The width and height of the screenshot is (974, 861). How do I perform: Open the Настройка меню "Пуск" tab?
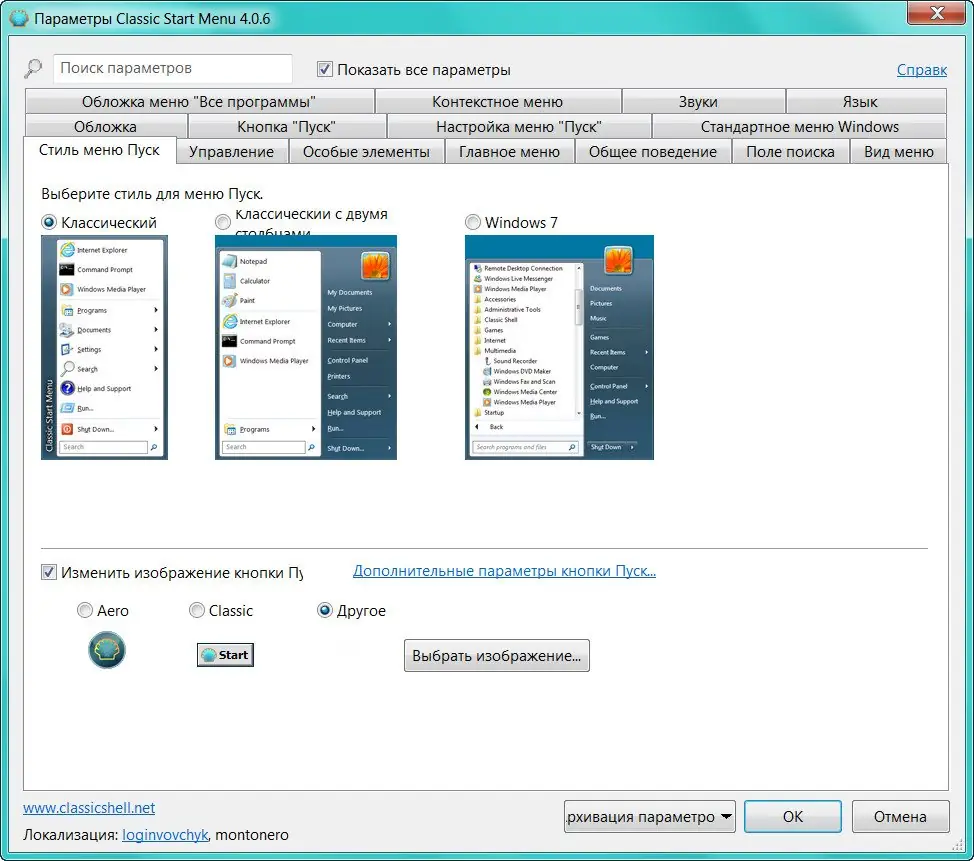point(519,127)
